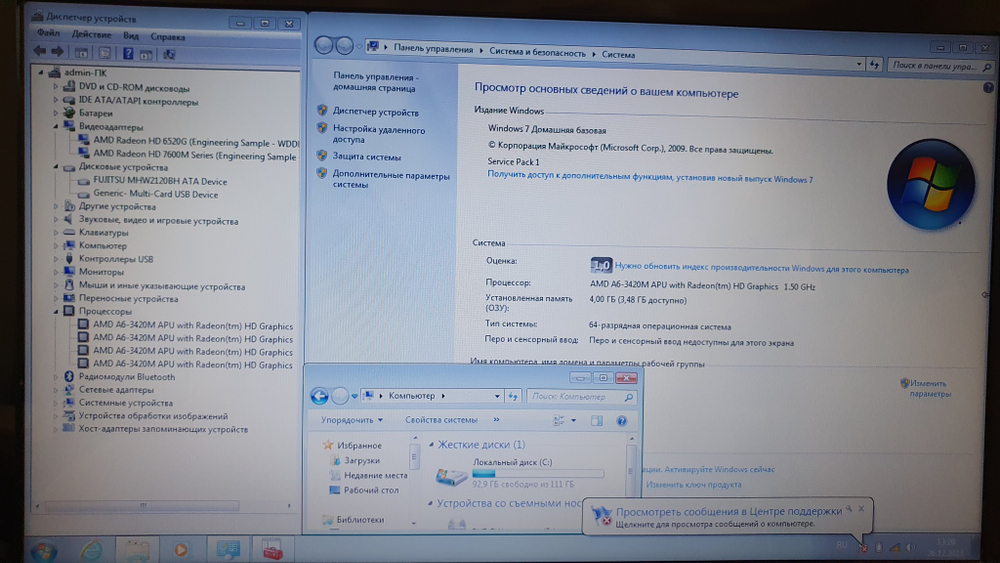Collapse the Дисковые устройства tree node
The height and width of the screenshot is (563, 1000).
[55, 167]
